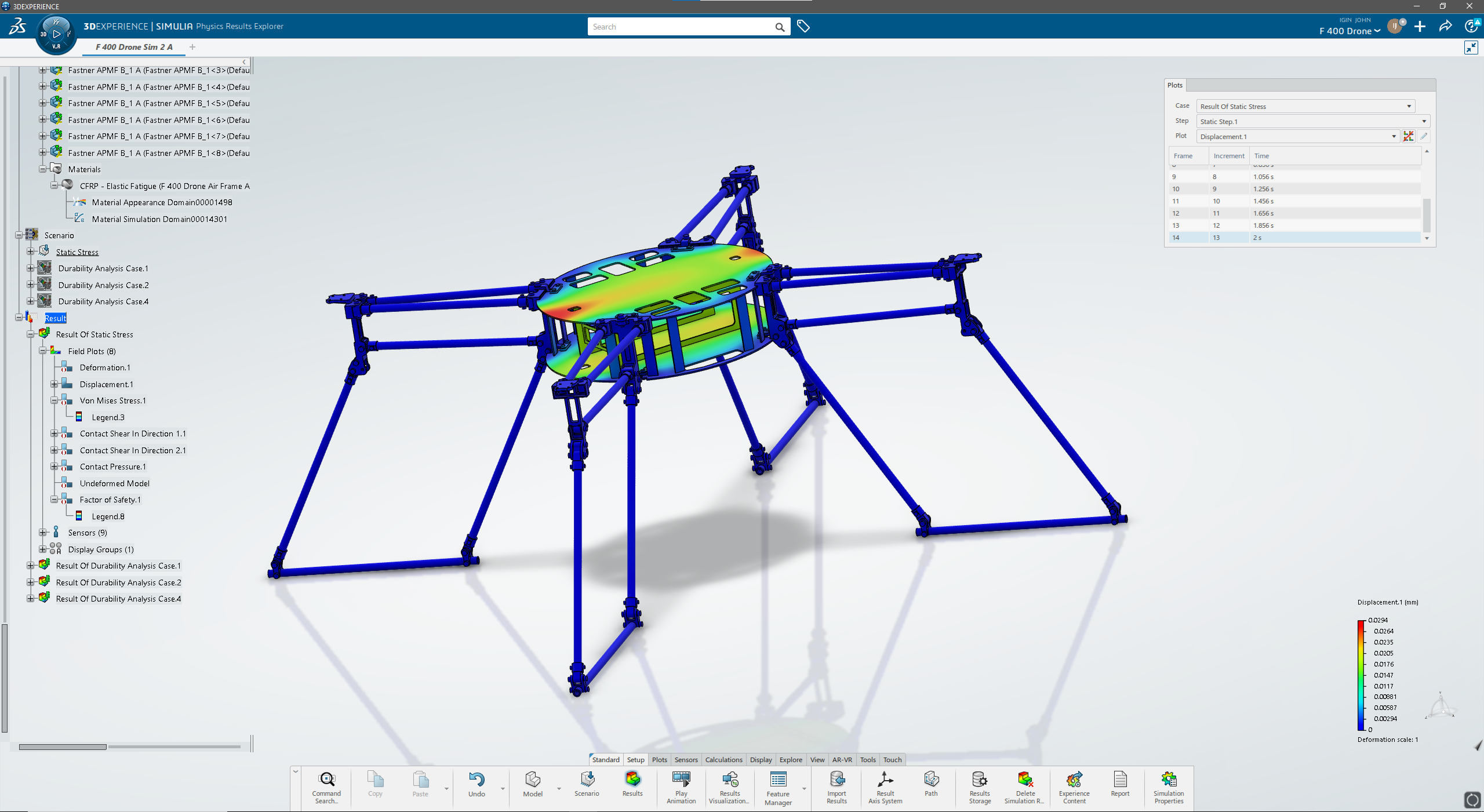Screen dimensions: 1484x812
Task: Click the Play Animation icon
Action: tap(681, 780)
